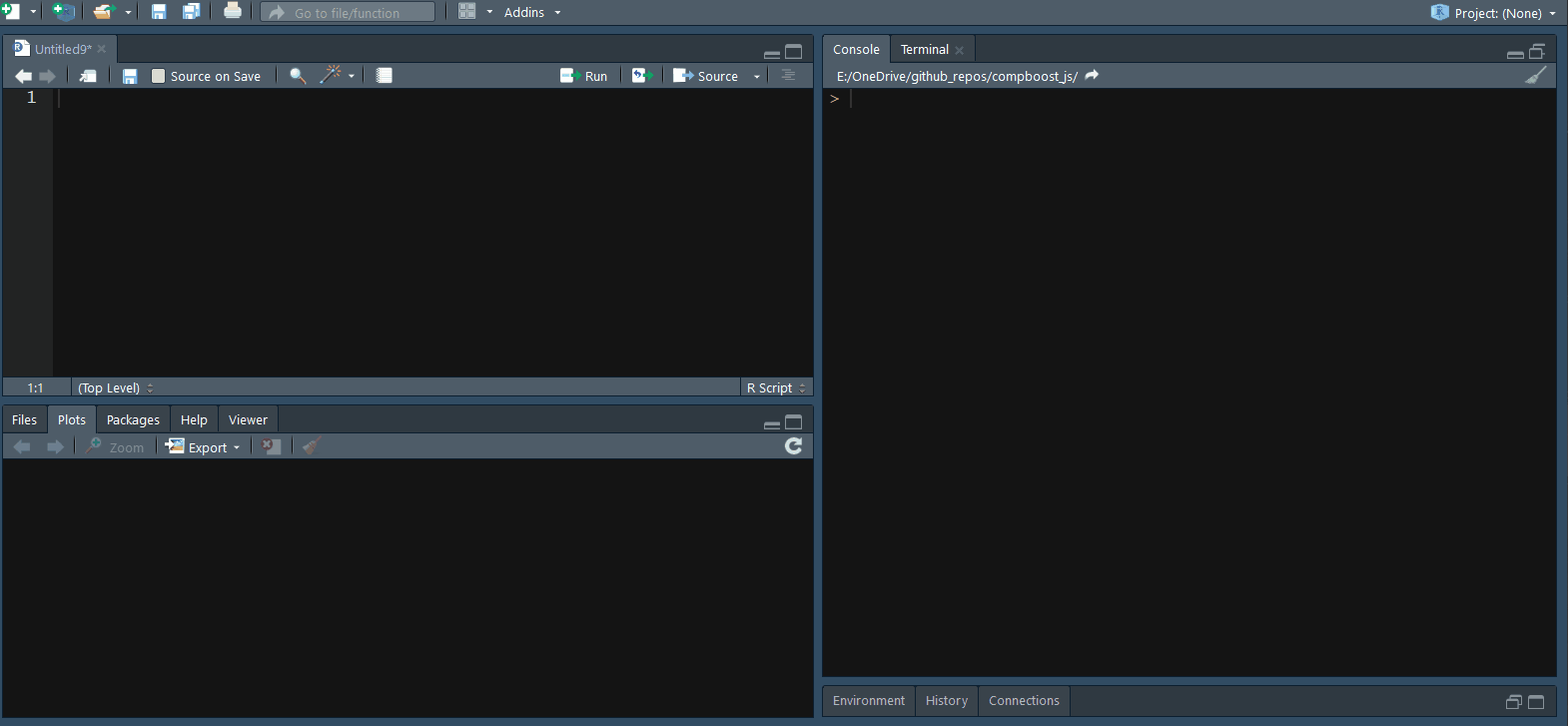Open the Addins dropdown
The width and height of the screenshot is (1568, 726).
[x=531, y=12]
